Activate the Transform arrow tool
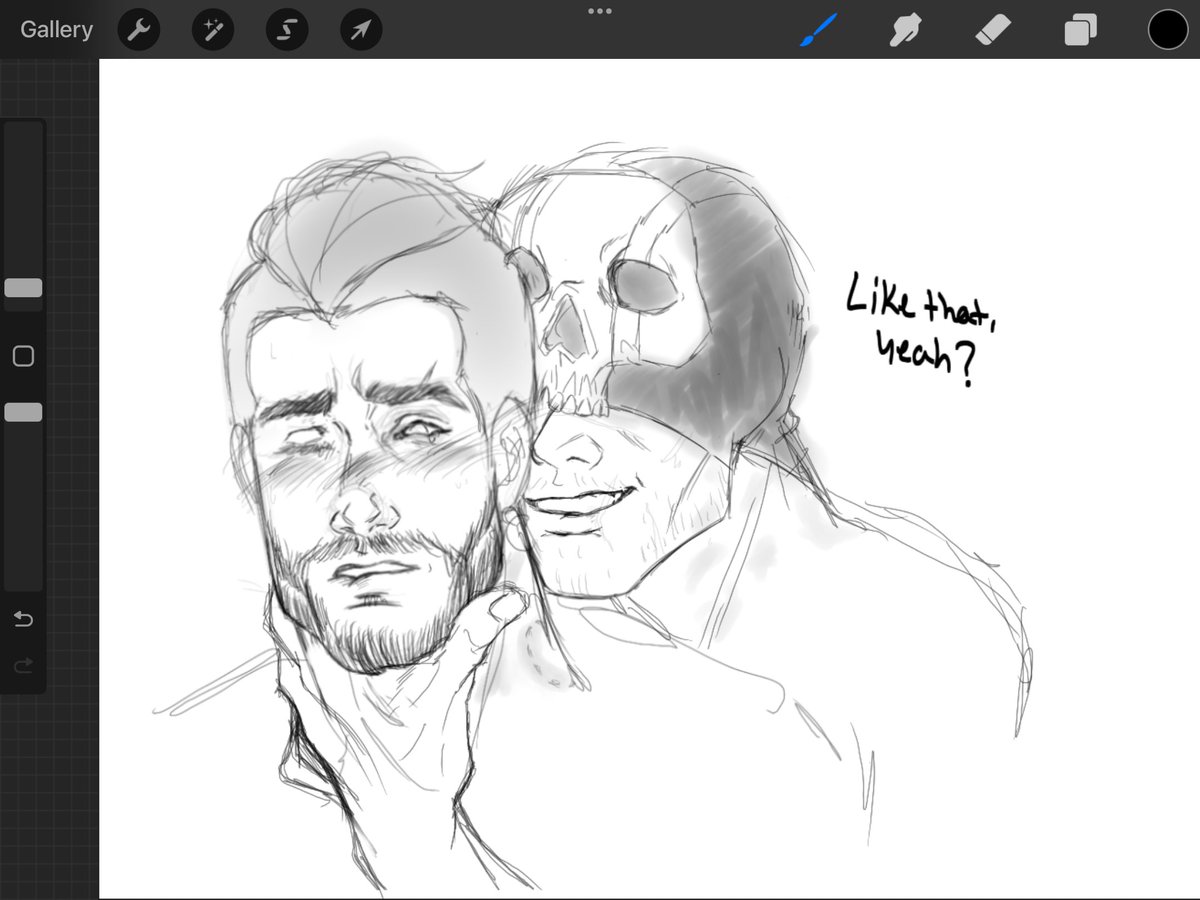1200x900 pixels. (x=361, y=30)
